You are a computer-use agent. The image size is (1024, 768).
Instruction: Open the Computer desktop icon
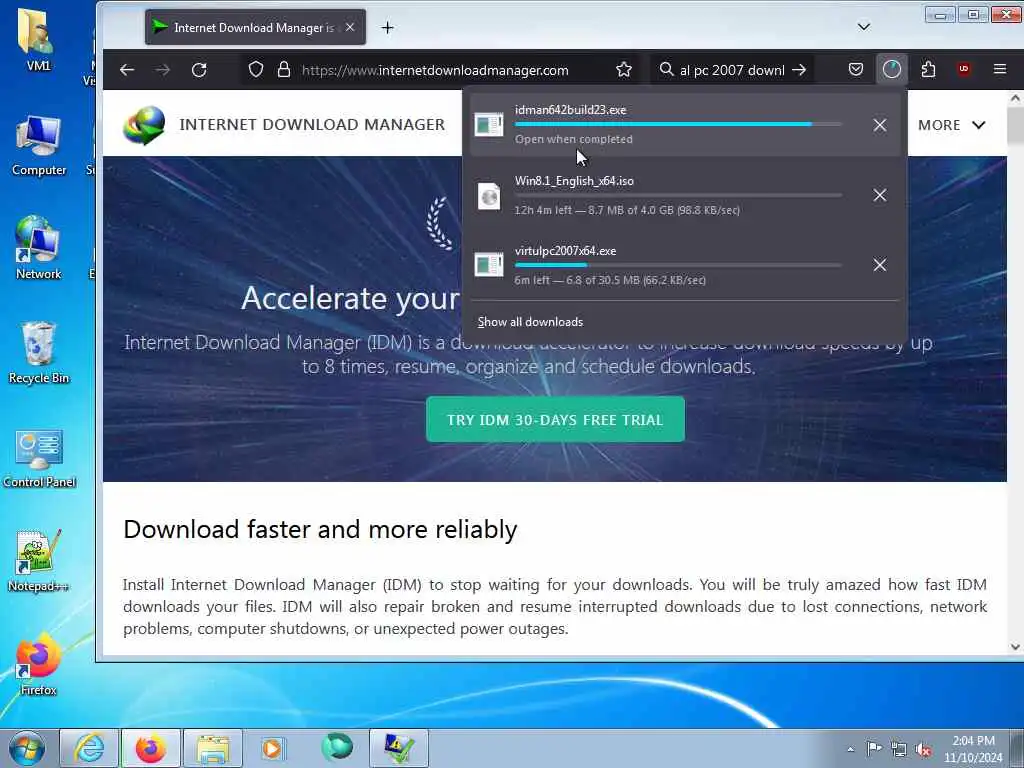(x=39, y=146)
